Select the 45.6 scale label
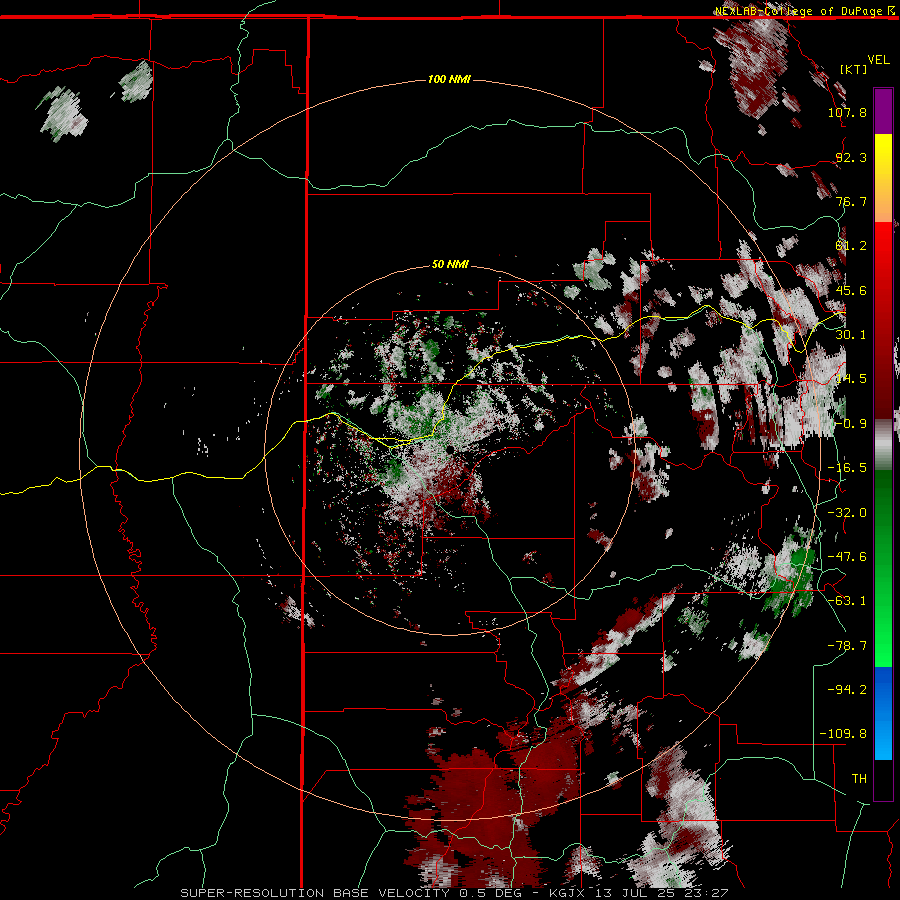The width and height of the screenshot is (900, 900). [851, 290]
